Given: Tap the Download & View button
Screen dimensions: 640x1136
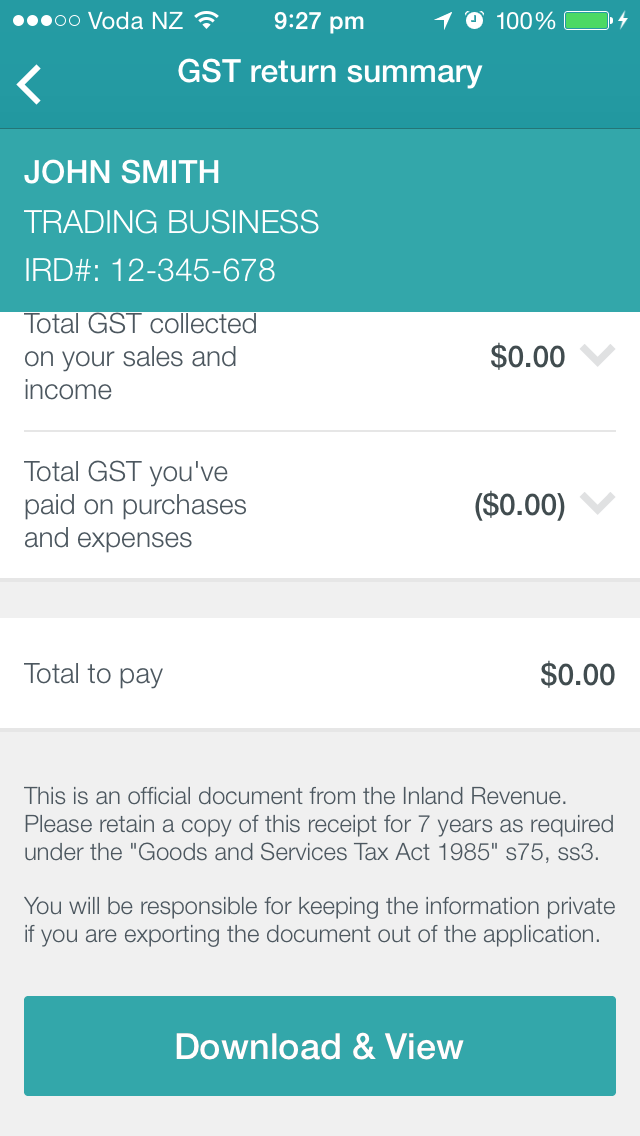Looking at the screenshot, I should tap(320, 1046).
